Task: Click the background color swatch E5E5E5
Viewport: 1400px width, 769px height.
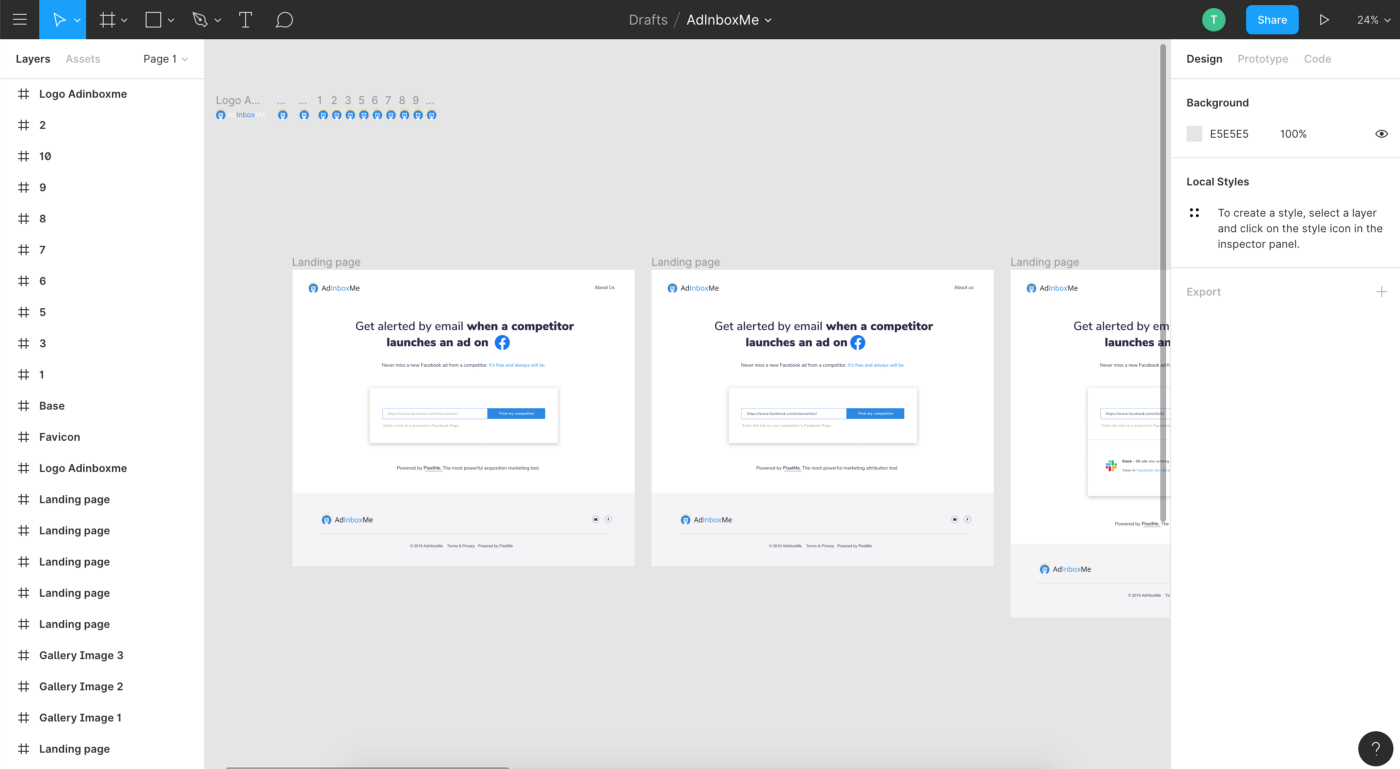Action: pyautogui.click(x=1194, y=134)
